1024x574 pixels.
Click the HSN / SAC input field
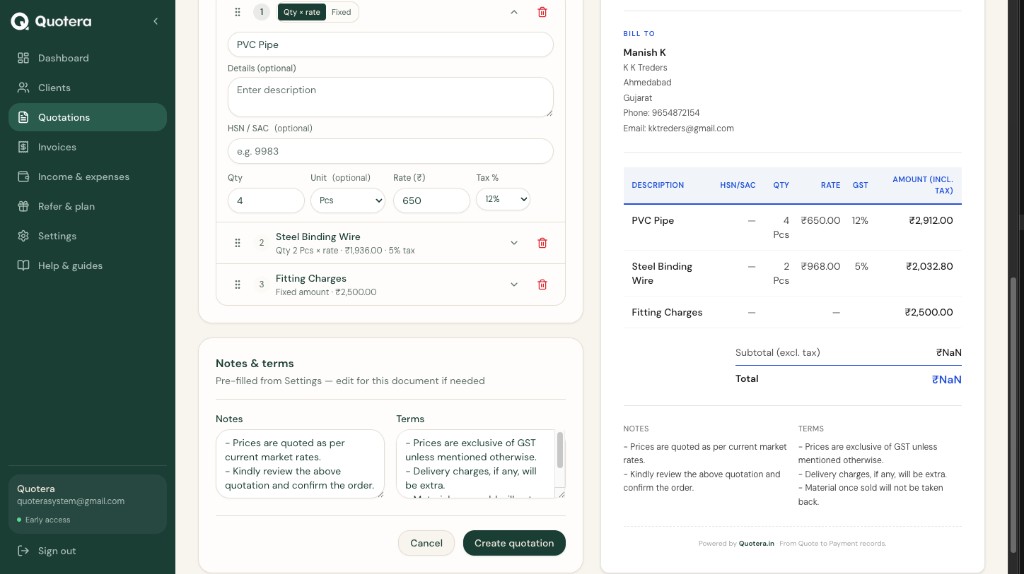point(391,151)
